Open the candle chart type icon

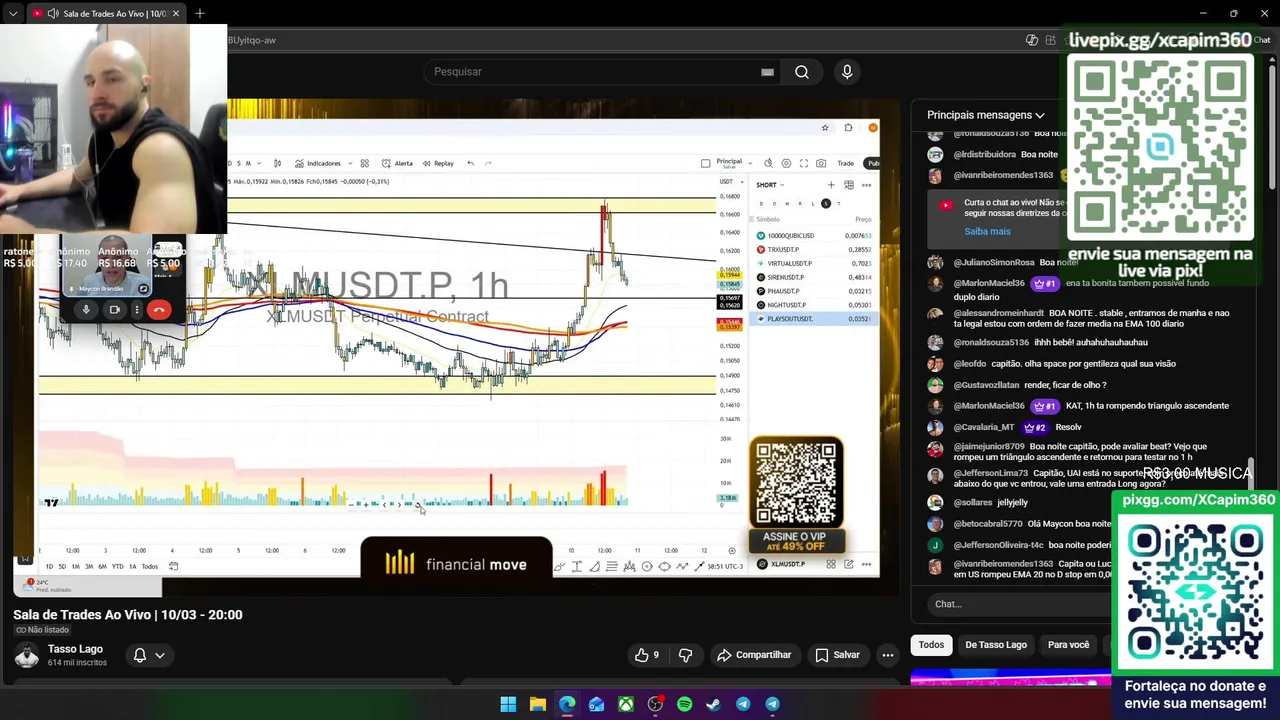(x=277, y=163)
